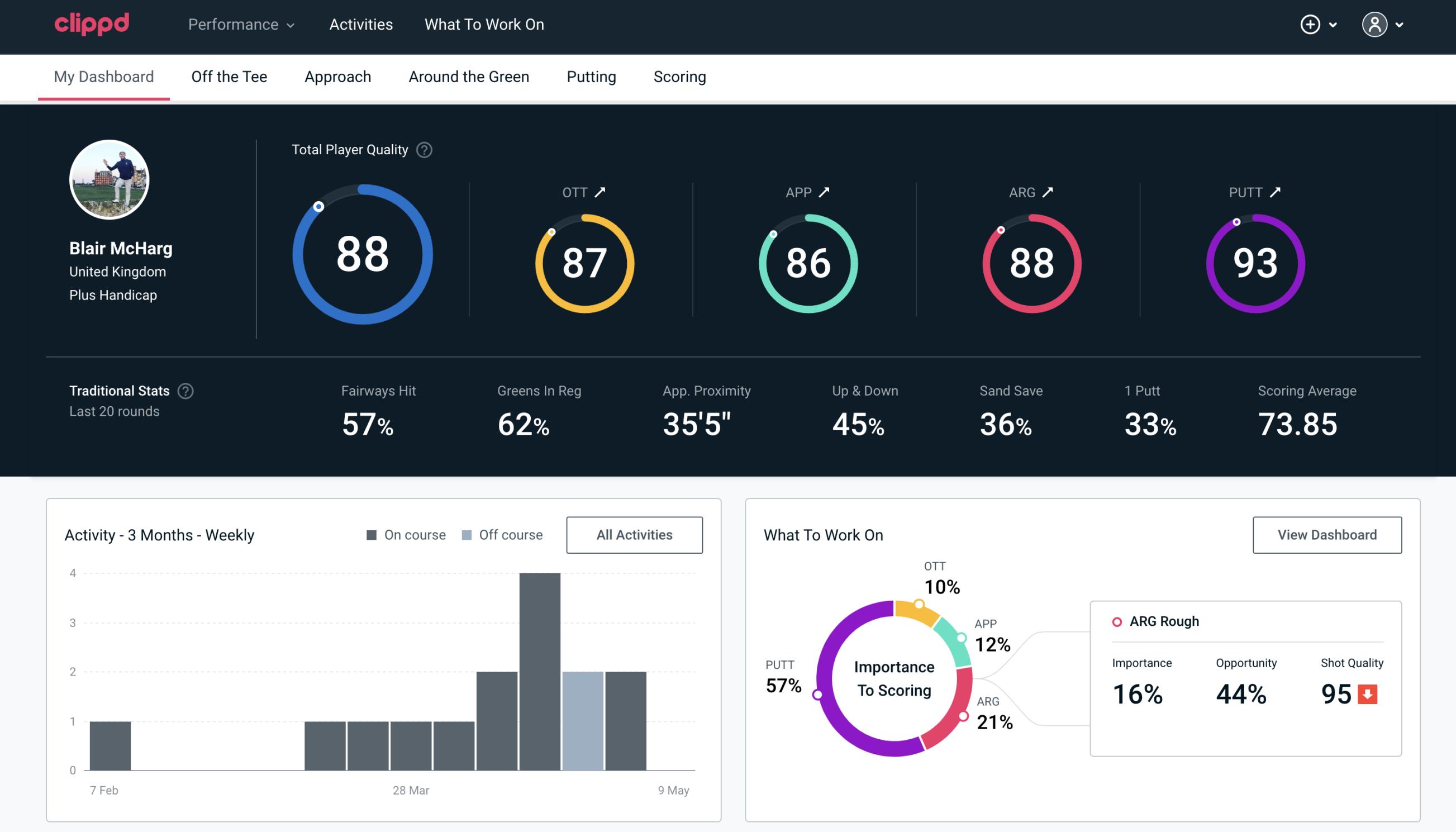Click the All Activities button
The height and width of the screenshot is (832, 1456).
coord(634,534)
